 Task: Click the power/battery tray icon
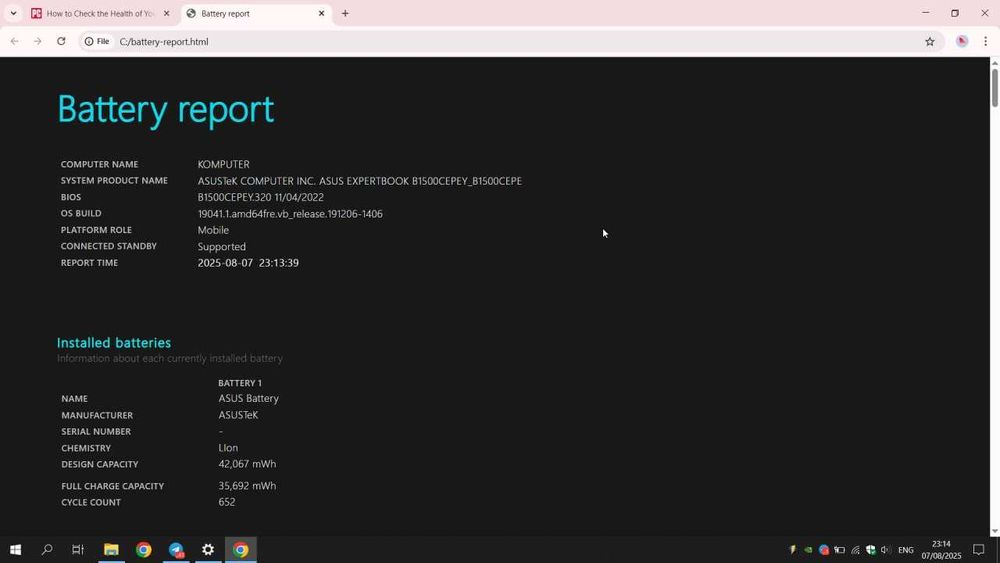792,550
